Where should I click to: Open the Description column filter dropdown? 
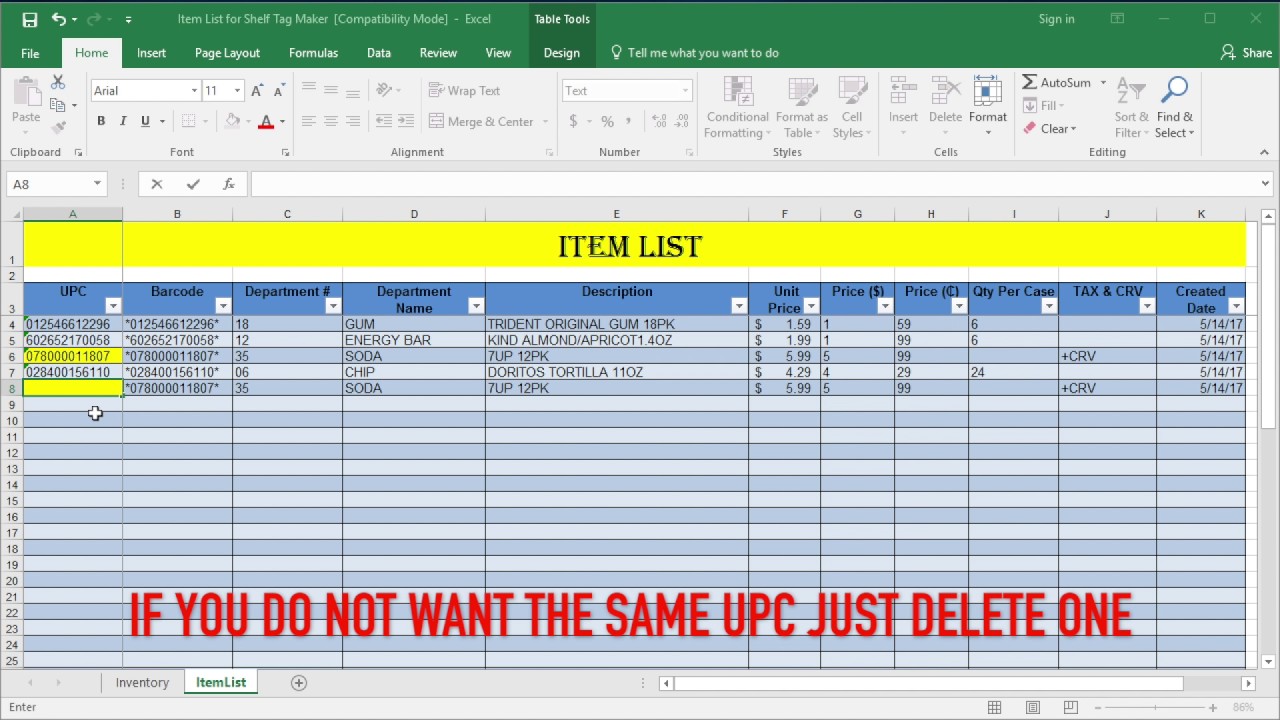739,306
